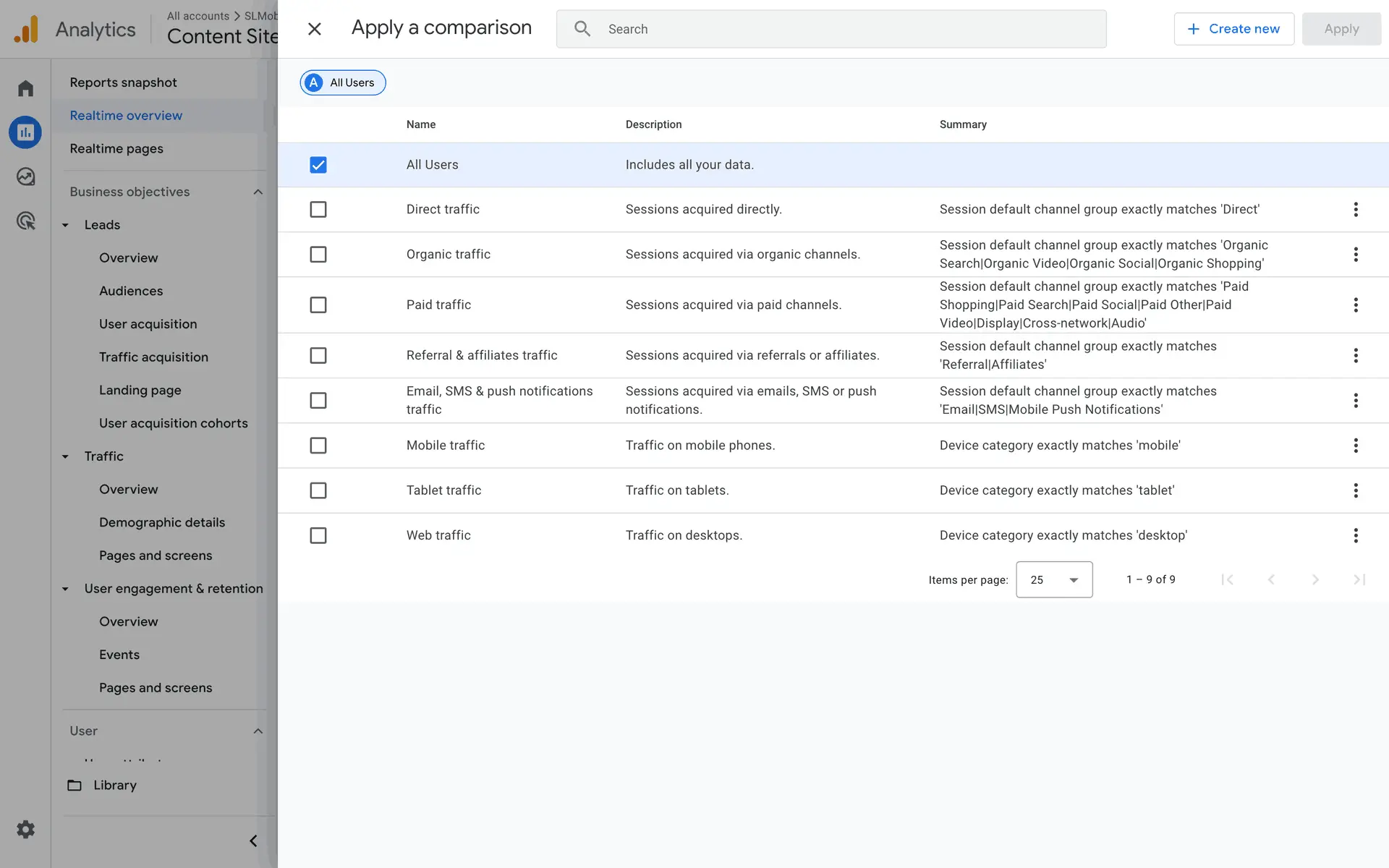The image size is (1389, 868).
Task: Open three-dot menu for Web traffic row
Action: [x=1355, y=535]
